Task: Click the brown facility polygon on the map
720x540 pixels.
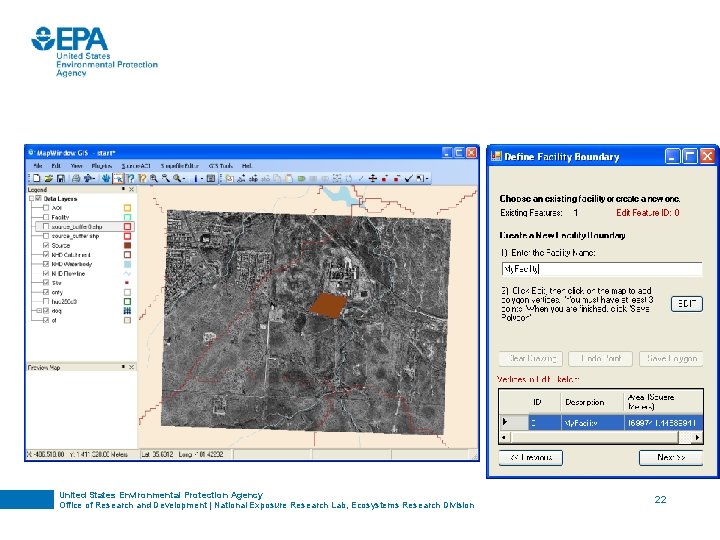Action: point(328,305)
